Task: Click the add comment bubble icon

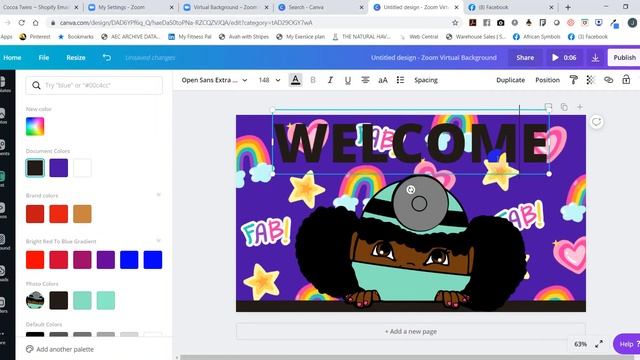Action: click(x=596, y=122)
